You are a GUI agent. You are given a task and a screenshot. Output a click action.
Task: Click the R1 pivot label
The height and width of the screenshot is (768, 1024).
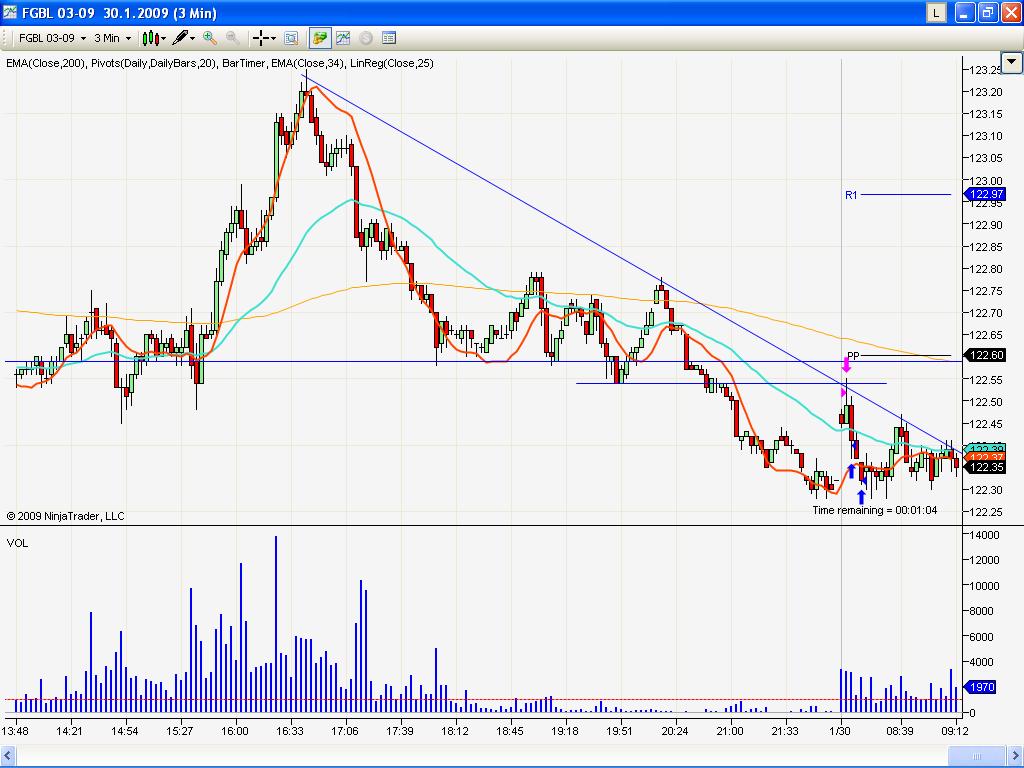pos(851,195)
